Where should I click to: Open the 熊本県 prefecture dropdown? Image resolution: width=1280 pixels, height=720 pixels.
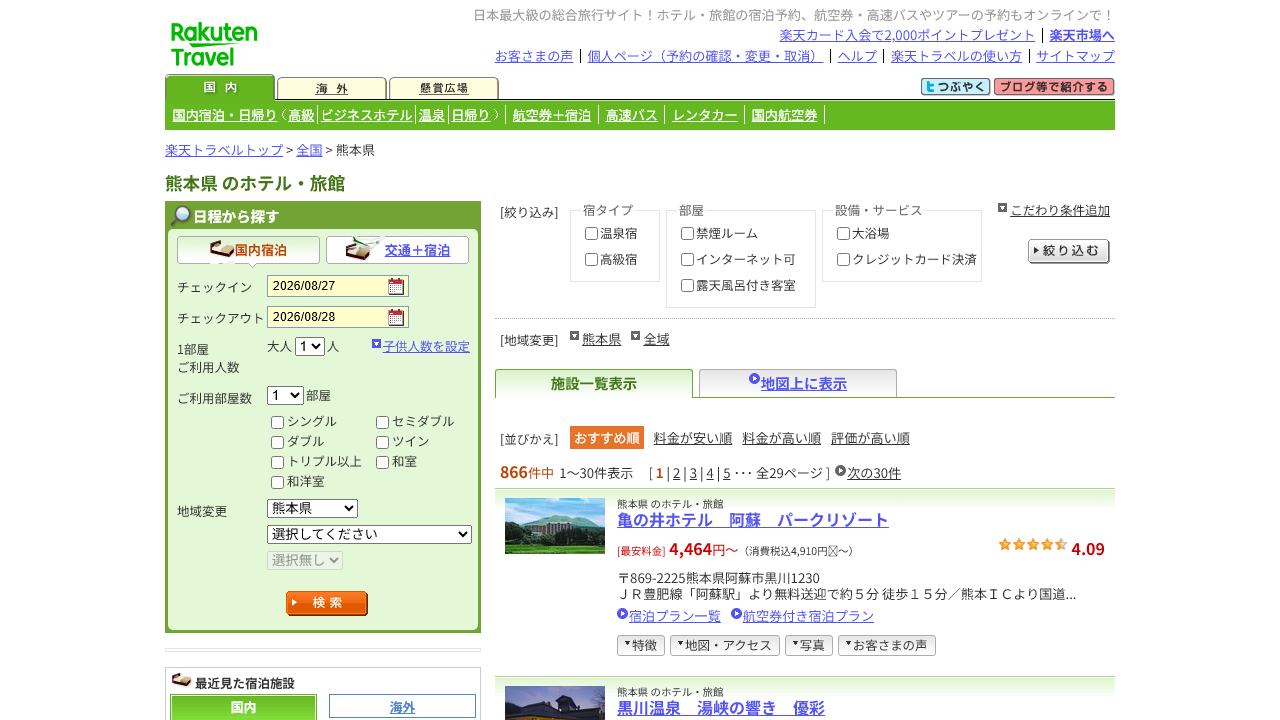(312, 508)
